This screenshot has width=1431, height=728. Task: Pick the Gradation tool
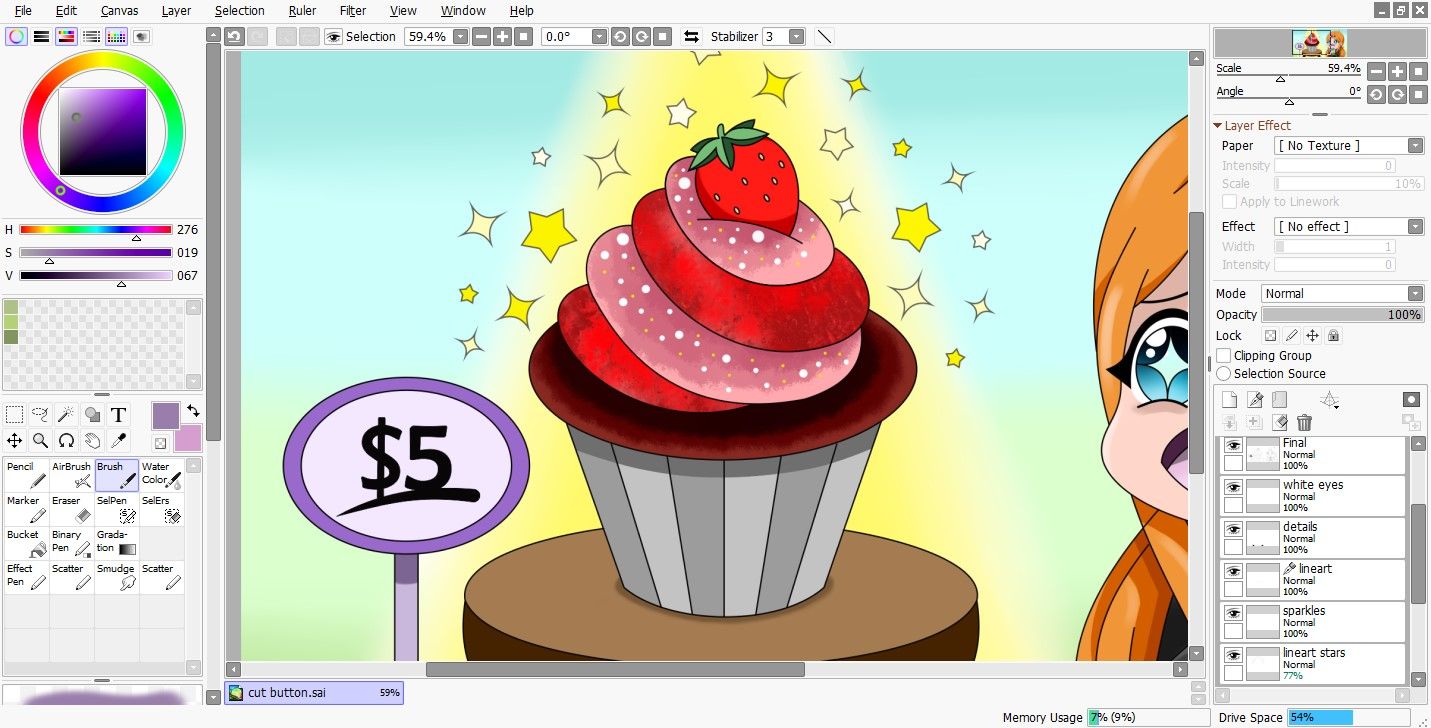pyautogui.click(x=115, y=541)
